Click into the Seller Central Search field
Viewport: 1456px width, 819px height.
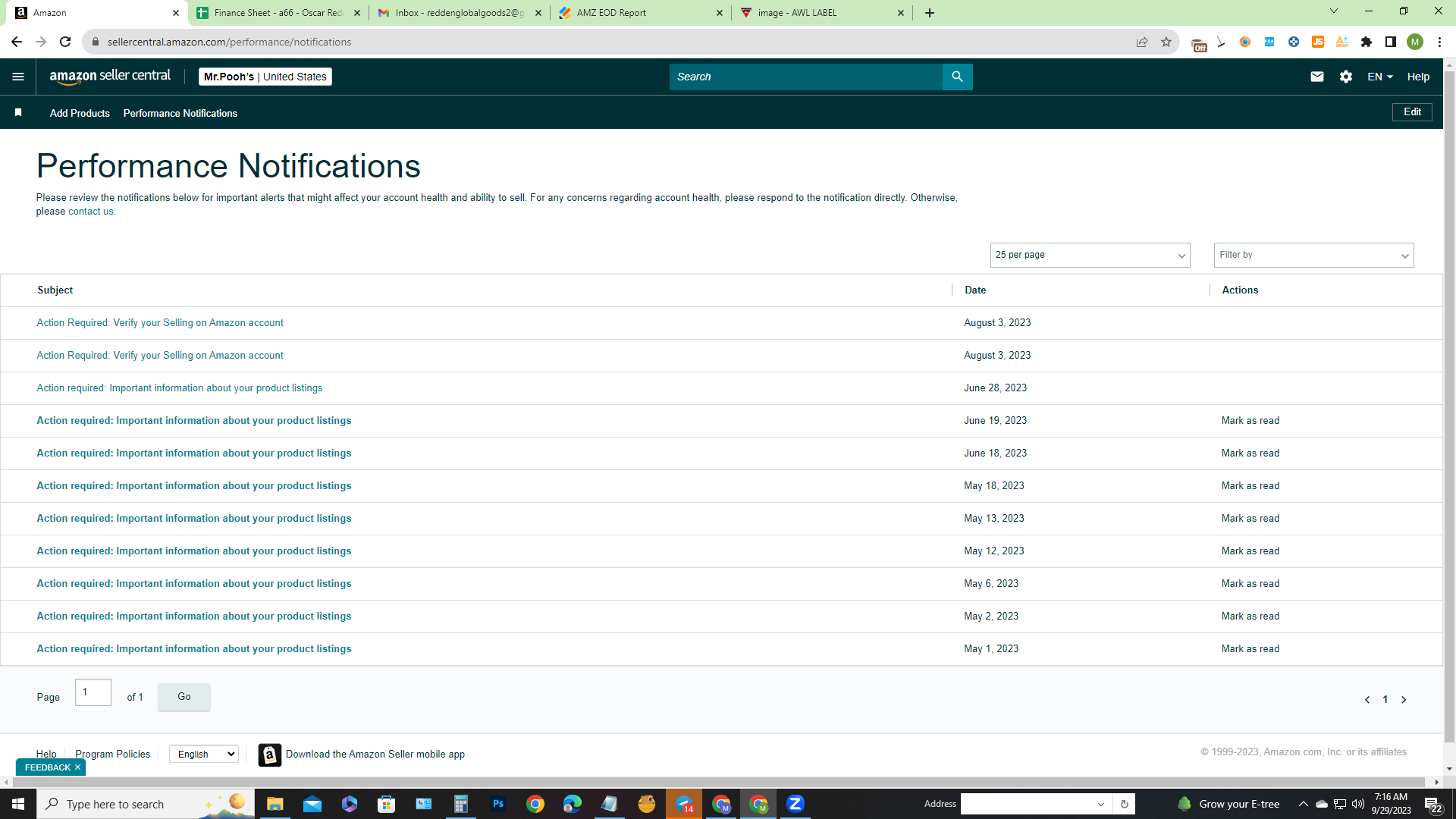(805, 77)
